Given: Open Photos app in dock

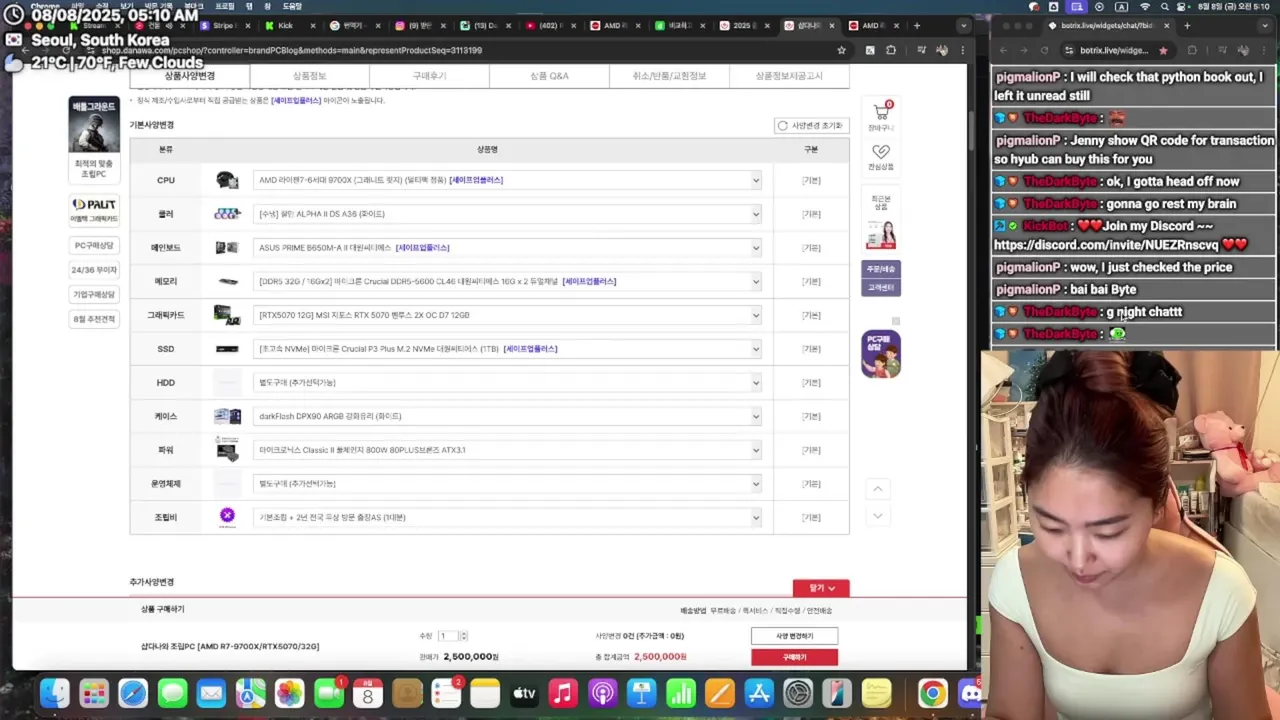Looking at the screenshot, I should pyautogui.click(x=289, y=693).
